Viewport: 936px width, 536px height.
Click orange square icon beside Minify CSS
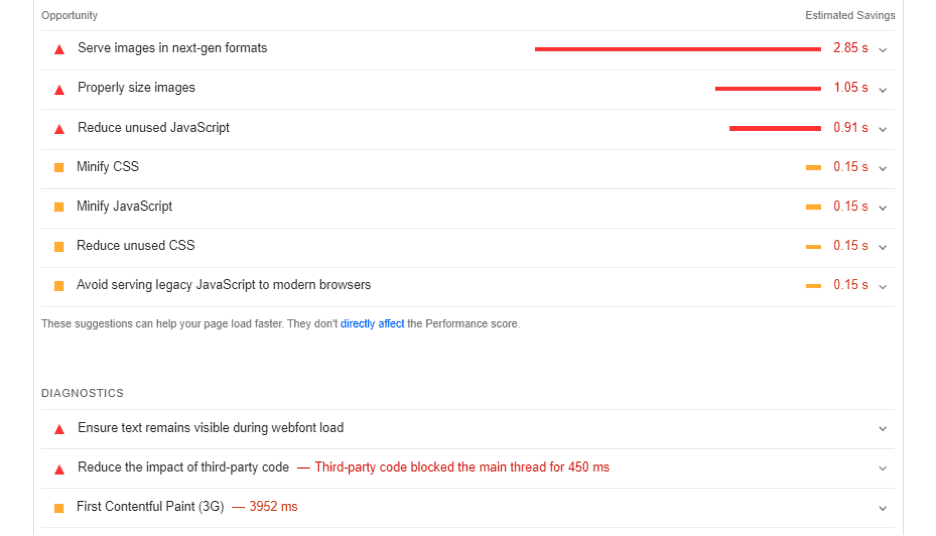point(59,168)
